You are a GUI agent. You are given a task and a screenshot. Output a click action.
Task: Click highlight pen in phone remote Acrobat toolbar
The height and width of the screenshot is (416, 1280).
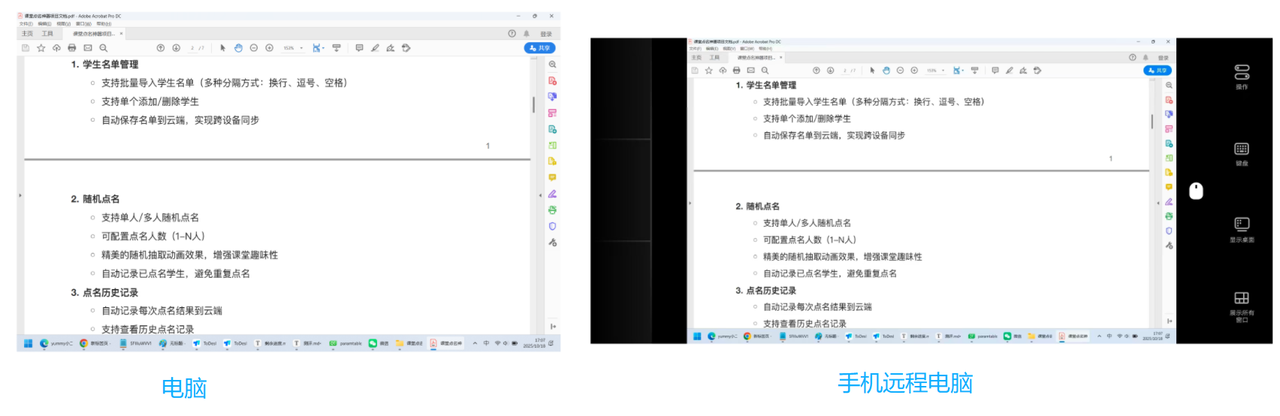point(1009,70)
